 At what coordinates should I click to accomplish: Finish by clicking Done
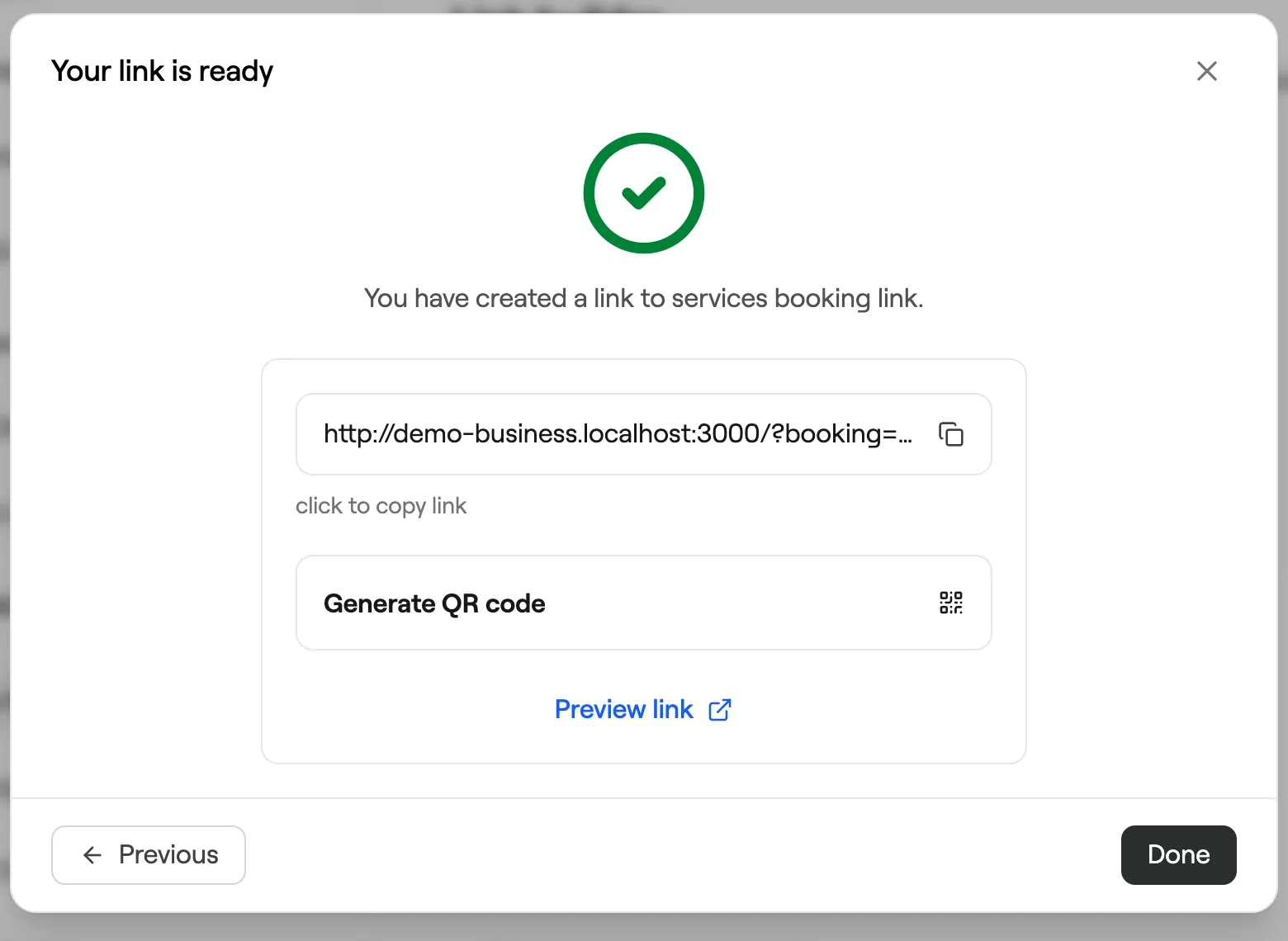click(x=1178, y=855)
